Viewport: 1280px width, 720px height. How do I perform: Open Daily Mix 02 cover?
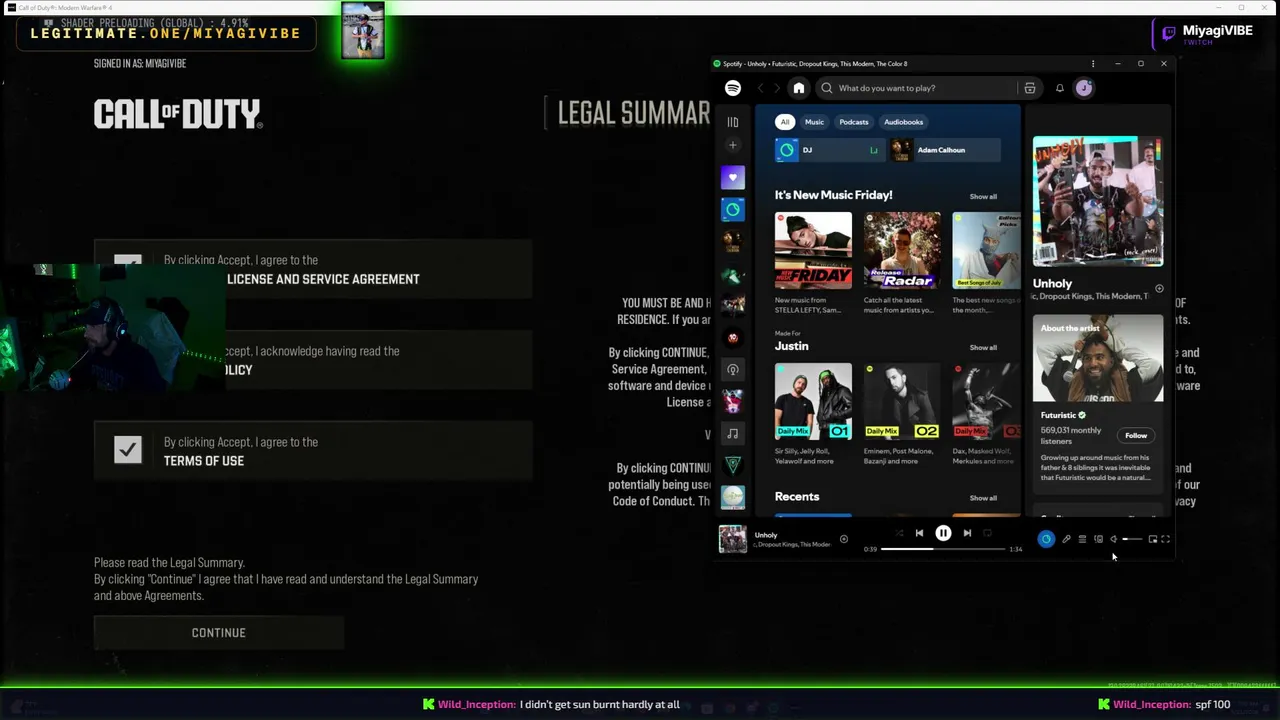tap(902, 401)
